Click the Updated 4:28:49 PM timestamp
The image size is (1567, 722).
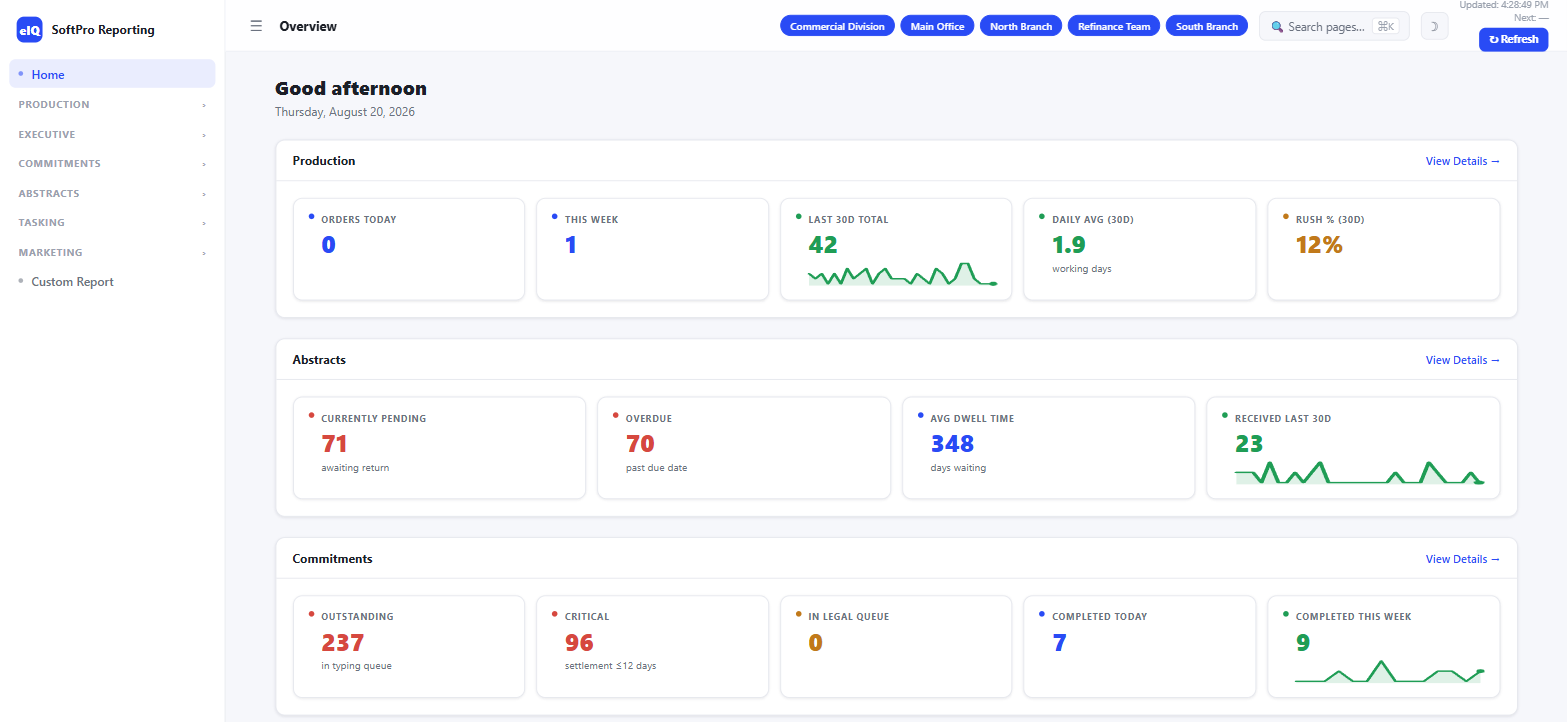[1504, 5]
